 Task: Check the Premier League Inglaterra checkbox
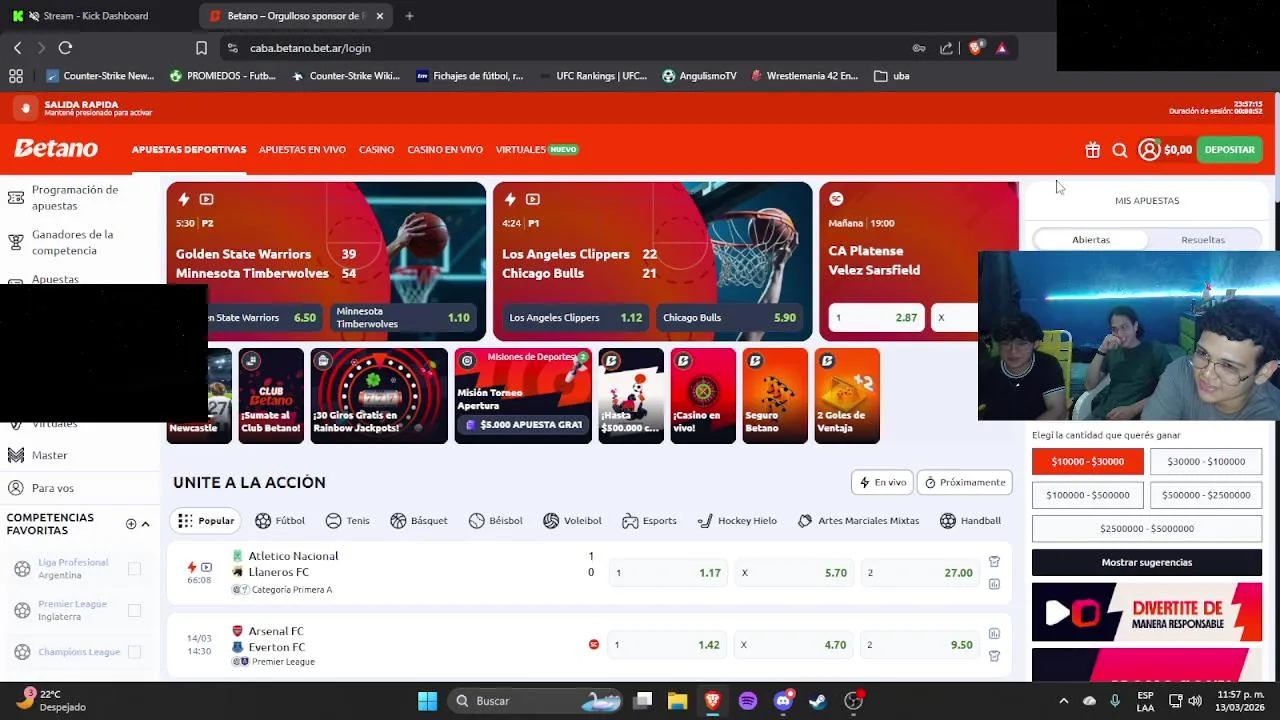134,610
